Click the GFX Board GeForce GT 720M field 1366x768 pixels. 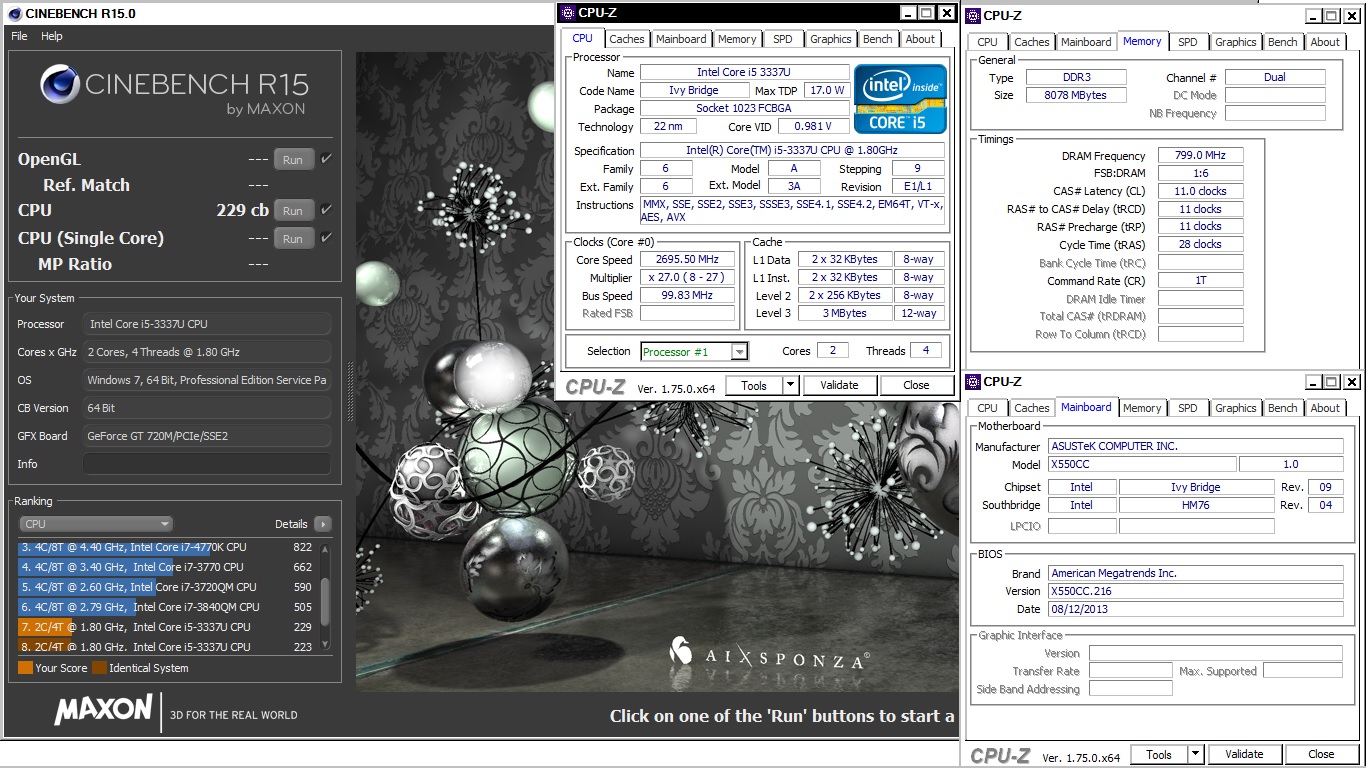click(x=207, y=436)
